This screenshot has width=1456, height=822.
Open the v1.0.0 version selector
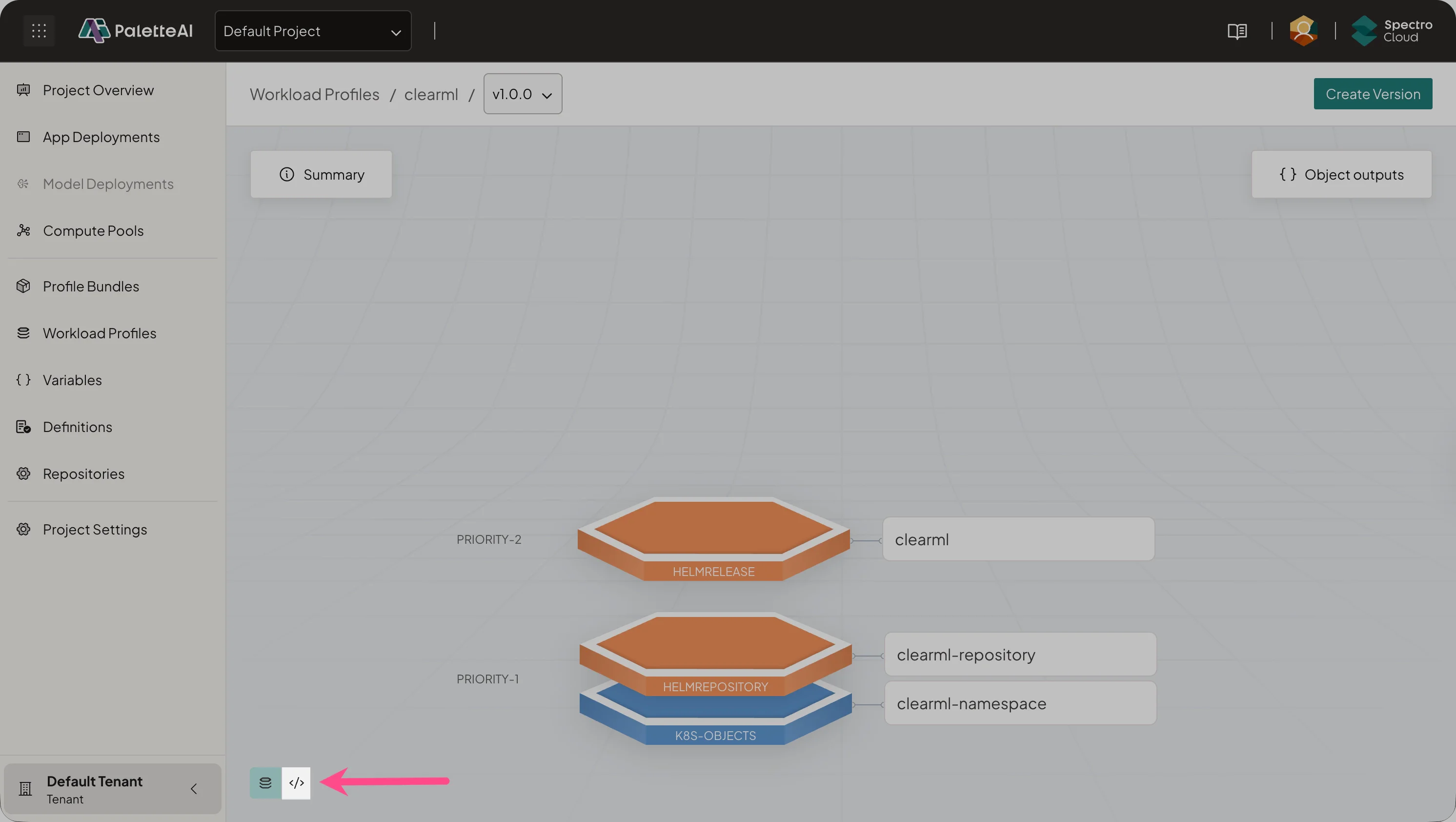[522, 94]
